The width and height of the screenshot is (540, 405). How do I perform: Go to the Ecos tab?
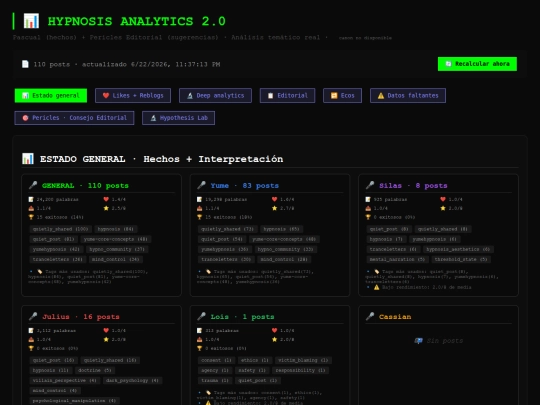[x=342, y=95]
